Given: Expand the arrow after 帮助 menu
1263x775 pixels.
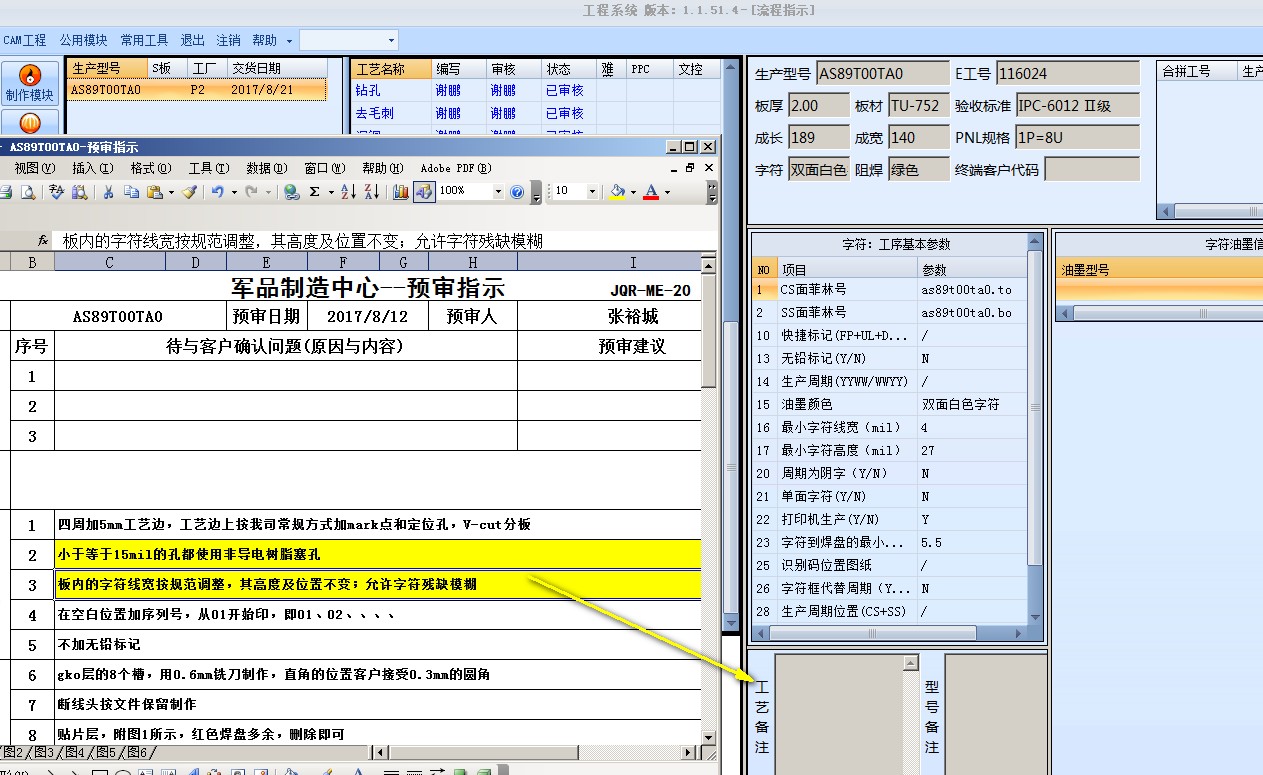Looking at the screenshot, I should (289, 41).
